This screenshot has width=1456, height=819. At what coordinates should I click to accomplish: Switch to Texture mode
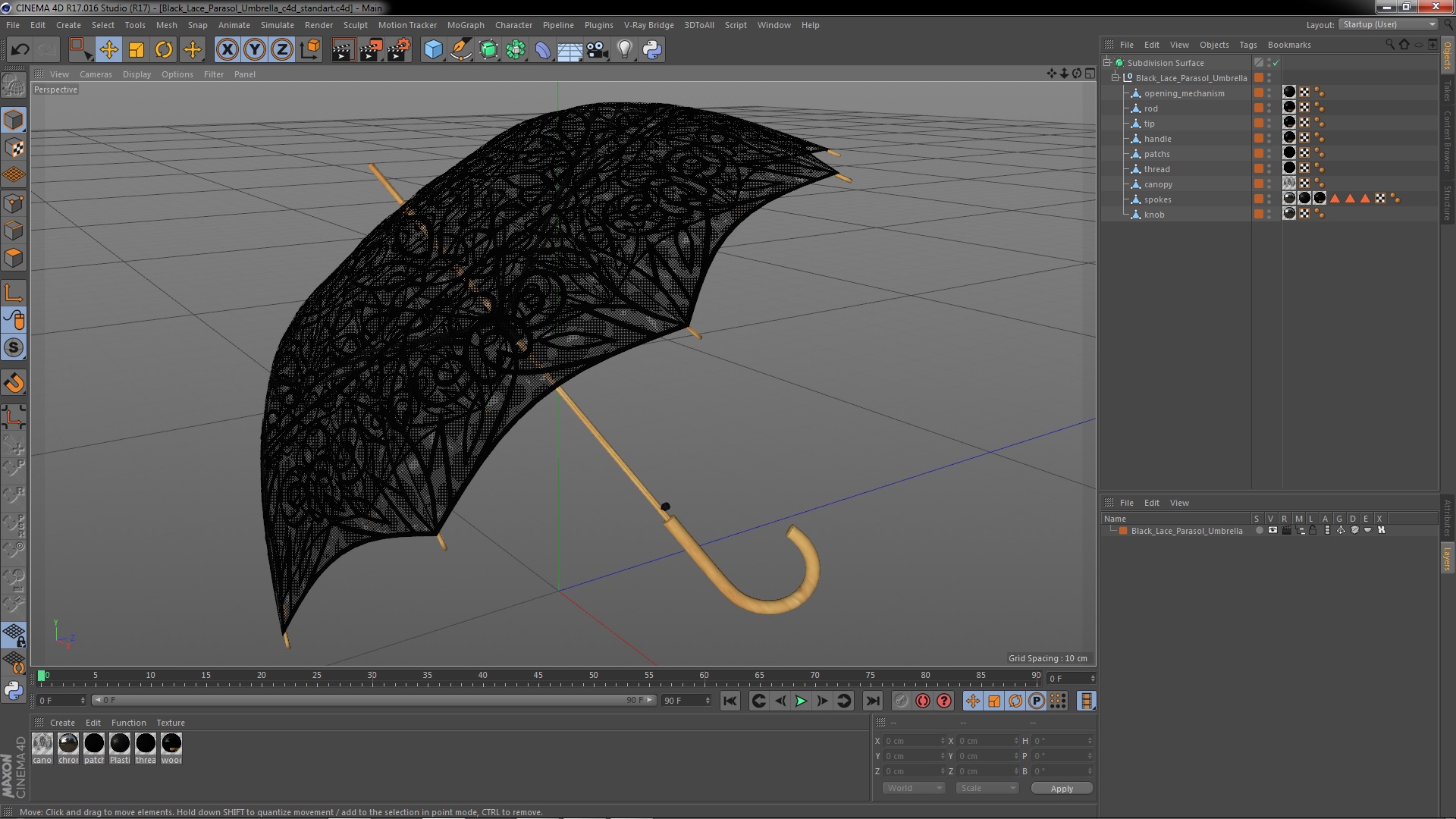14,148
